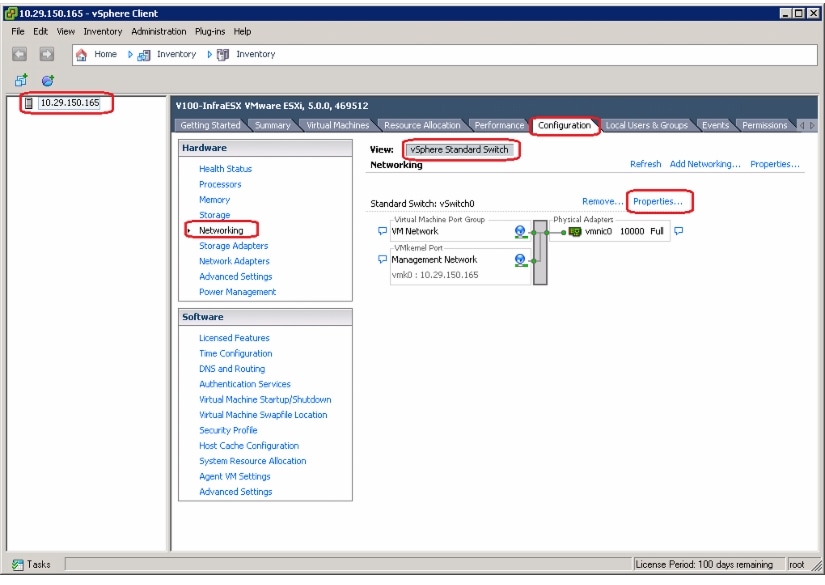Click the Forward navigation arrow
The height and width of the screenshot is (585, 825).
pyautogui.click(x=47, y=54)
